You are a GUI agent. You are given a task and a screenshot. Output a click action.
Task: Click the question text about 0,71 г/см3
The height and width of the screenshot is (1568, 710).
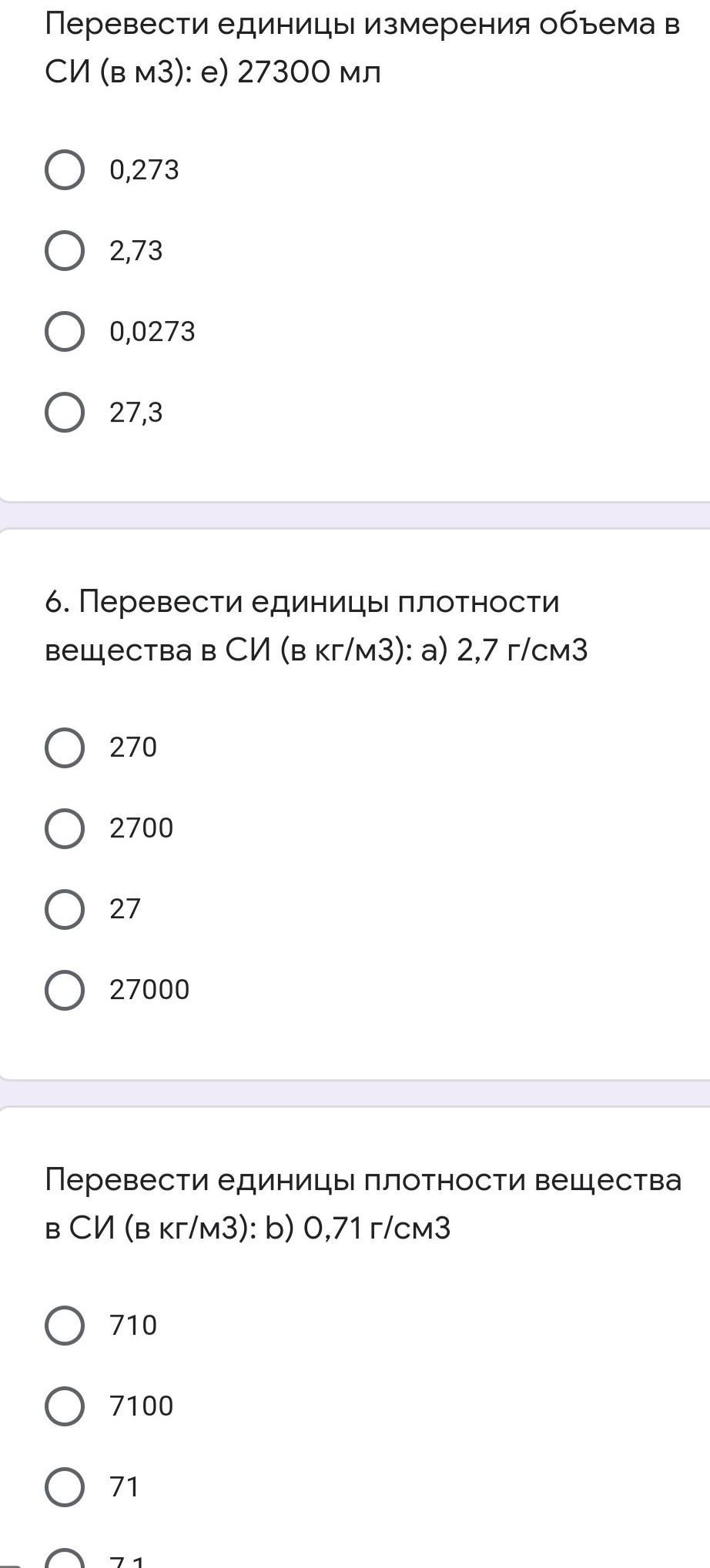click(363, 1204)
